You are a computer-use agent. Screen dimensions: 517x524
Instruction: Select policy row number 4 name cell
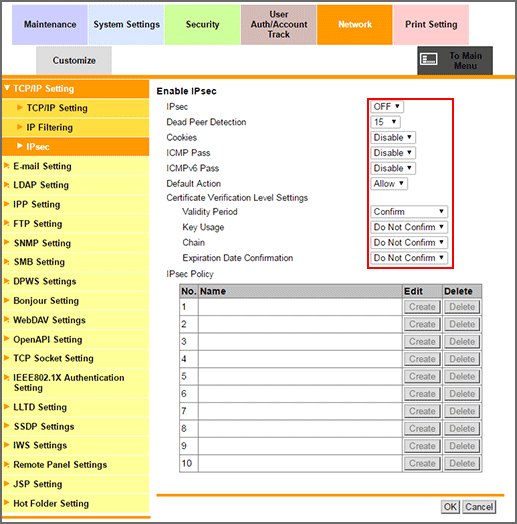[300, 359]
